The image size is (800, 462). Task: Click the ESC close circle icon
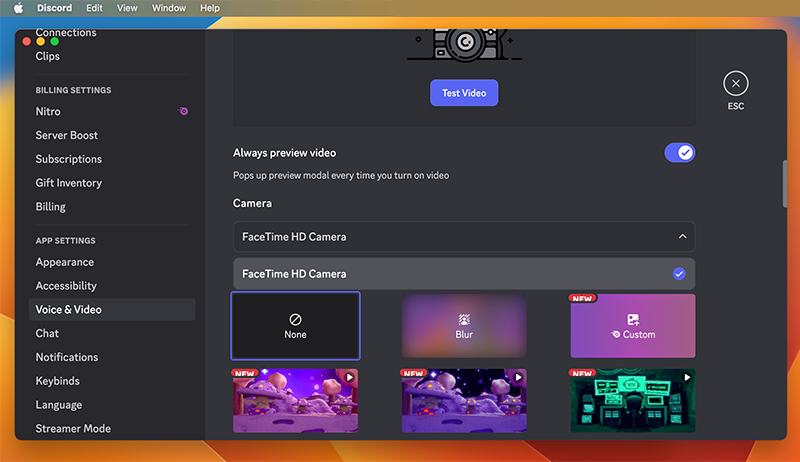click(735, 84)
